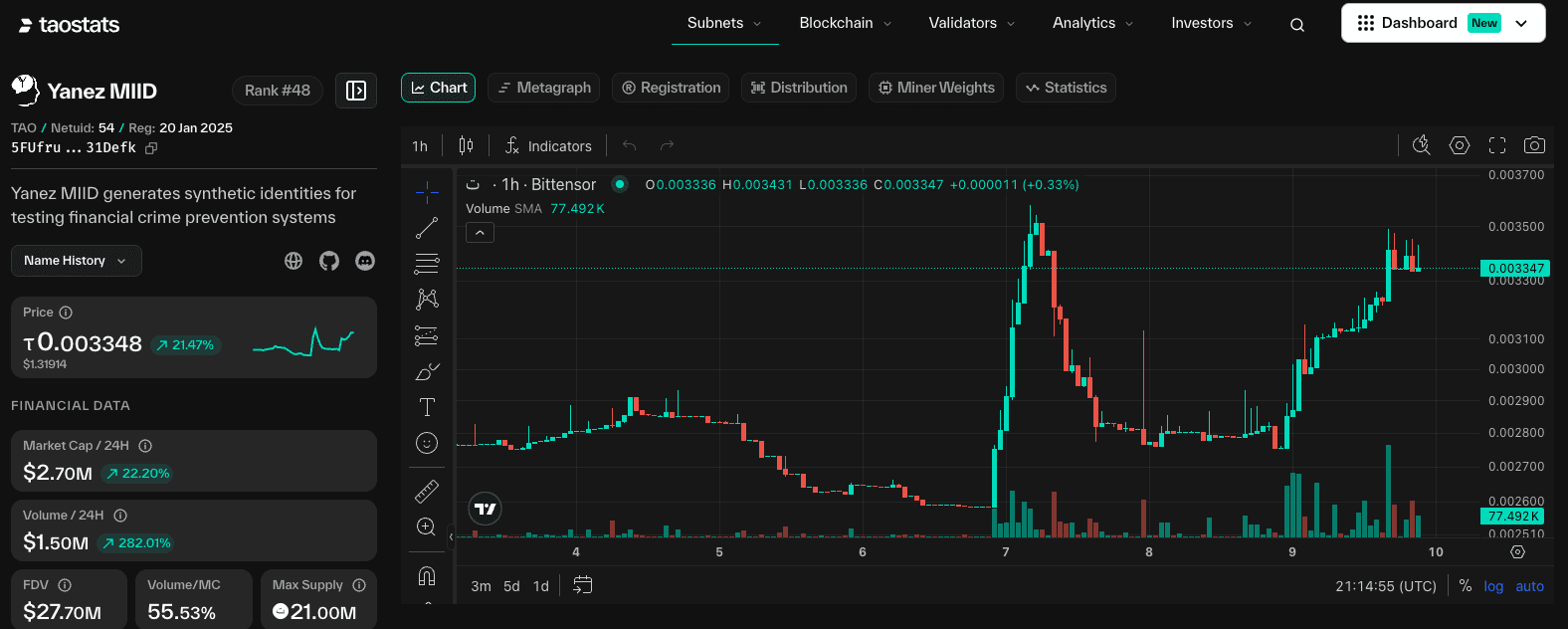
Task: Open the Indicators button
Action: (548, 146)
